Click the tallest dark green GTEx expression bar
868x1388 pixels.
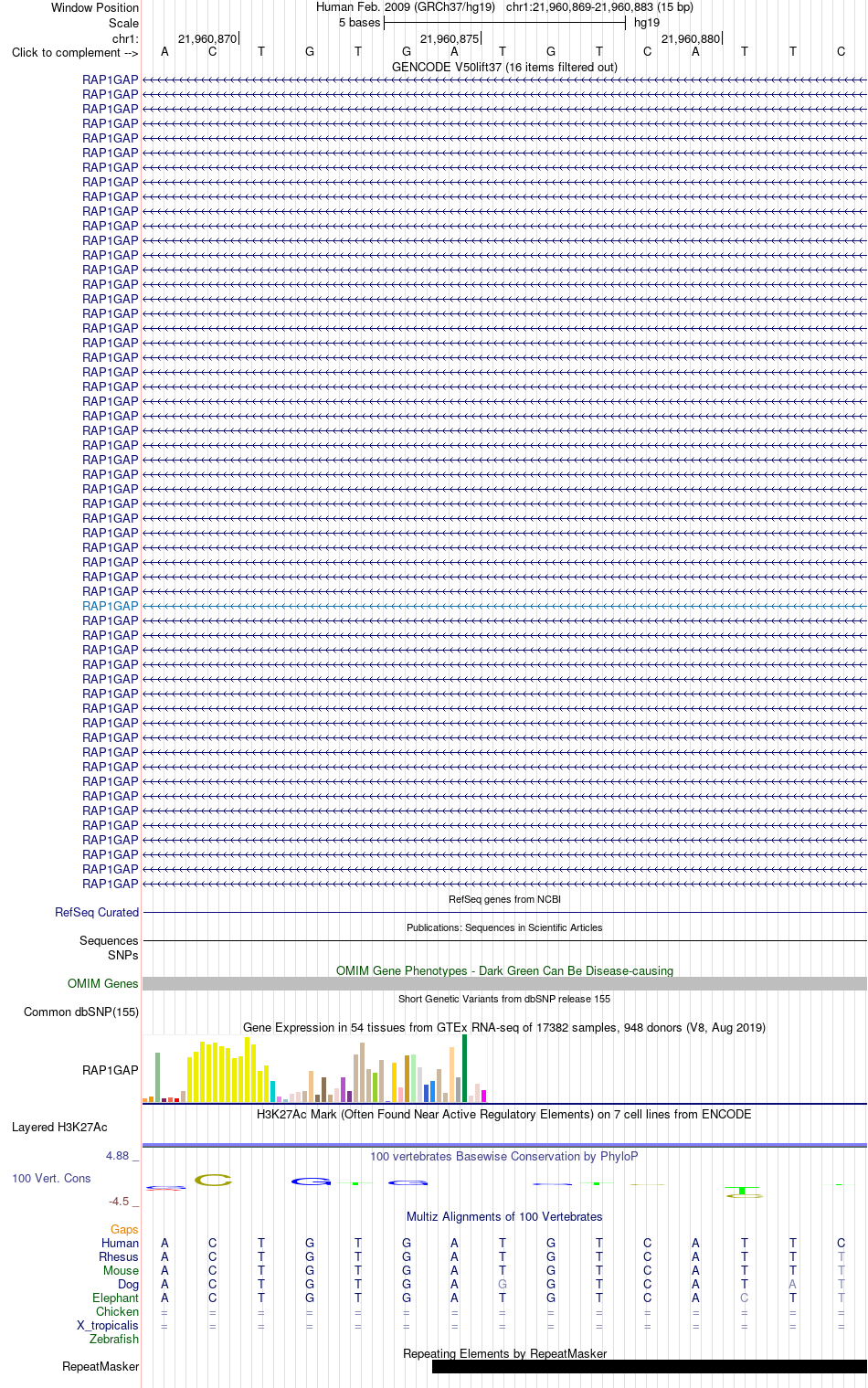(464, 1068)
